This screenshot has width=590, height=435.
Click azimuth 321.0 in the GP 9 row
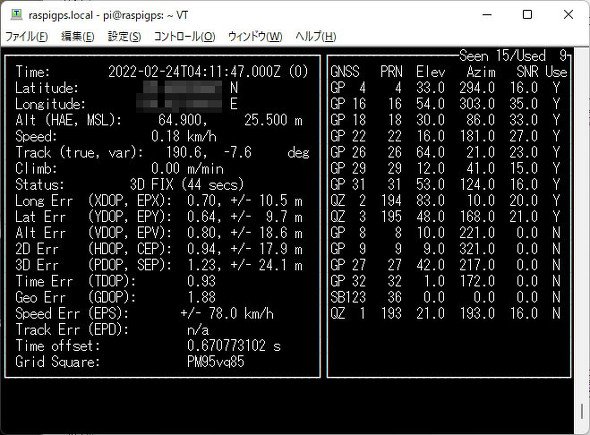coord(477,249)
